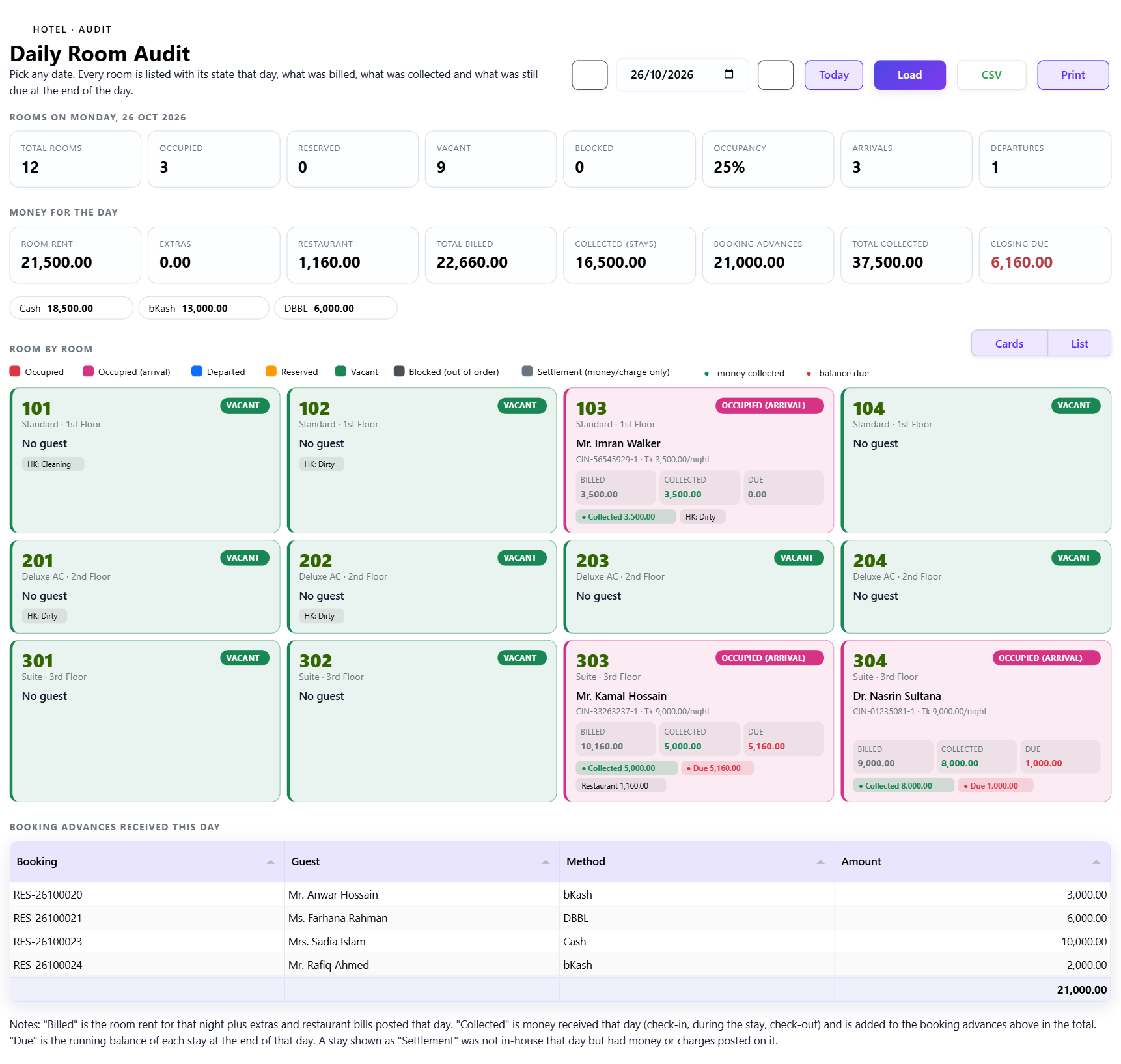Click guest name Mr. Imran Walker
Viewport: 1121px width, 1064px height.
(618, 443)
